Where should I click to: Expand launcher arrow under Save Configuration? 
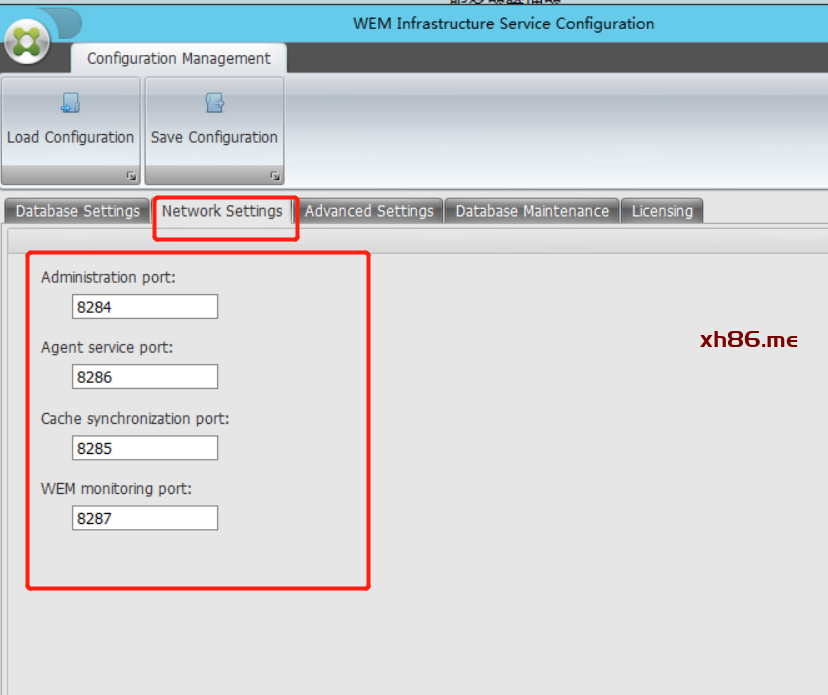(x=274, y=176)
